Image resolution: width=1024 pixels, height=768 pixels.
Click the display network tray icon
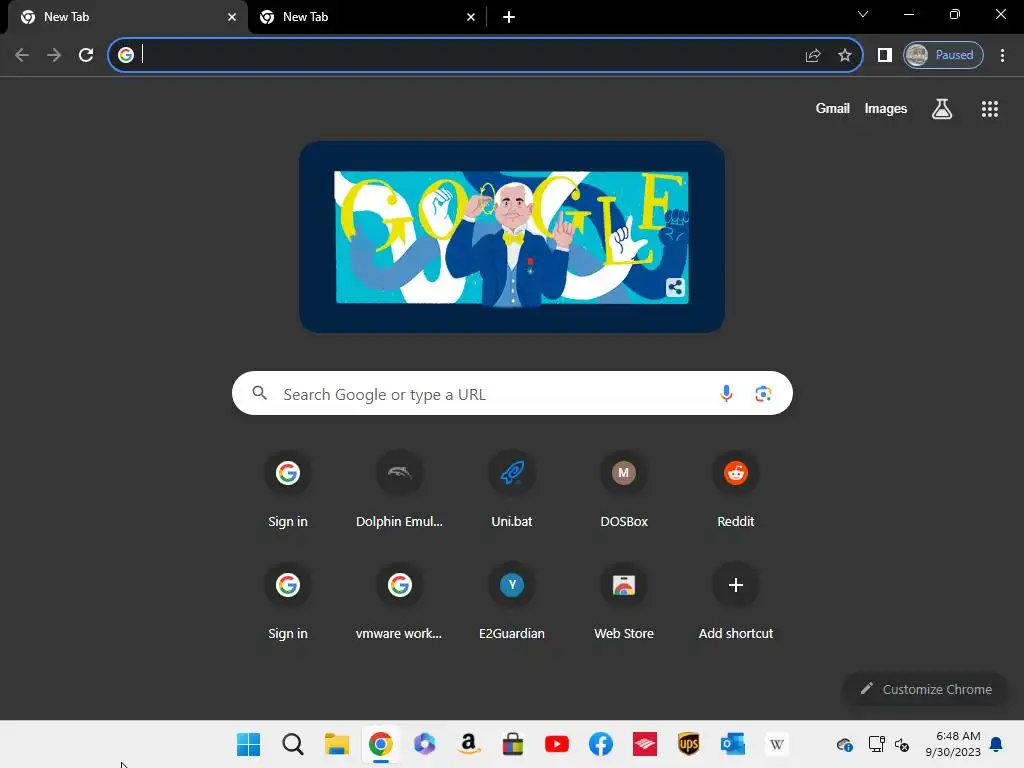[x=876, y=744]
